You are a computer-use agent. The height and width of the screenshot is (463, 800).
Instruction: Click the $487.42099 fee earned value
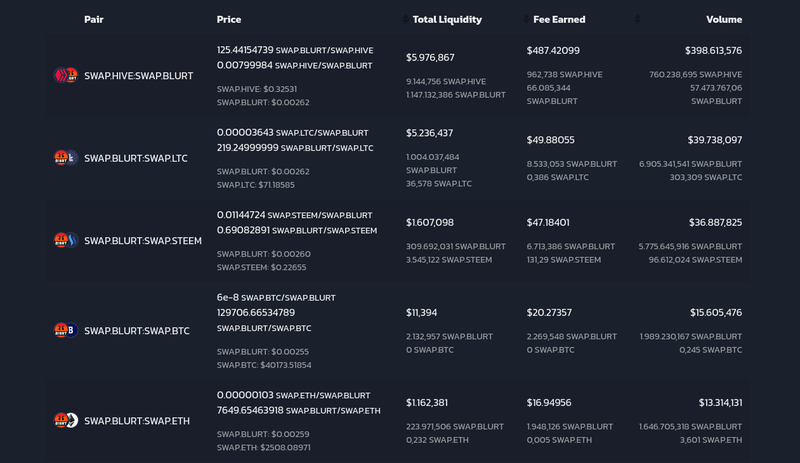[553, 50]
